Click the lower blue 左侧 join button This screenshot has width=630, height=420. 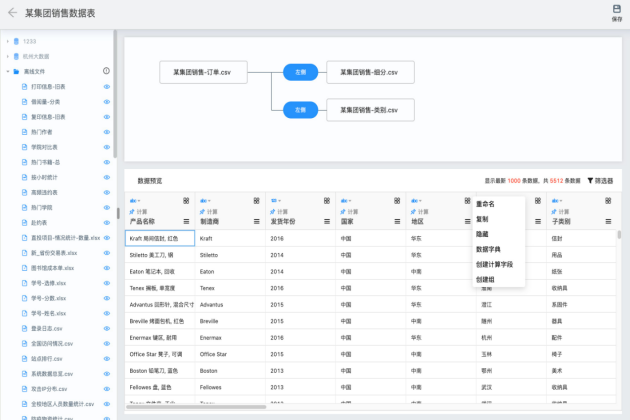pos(301,110)
